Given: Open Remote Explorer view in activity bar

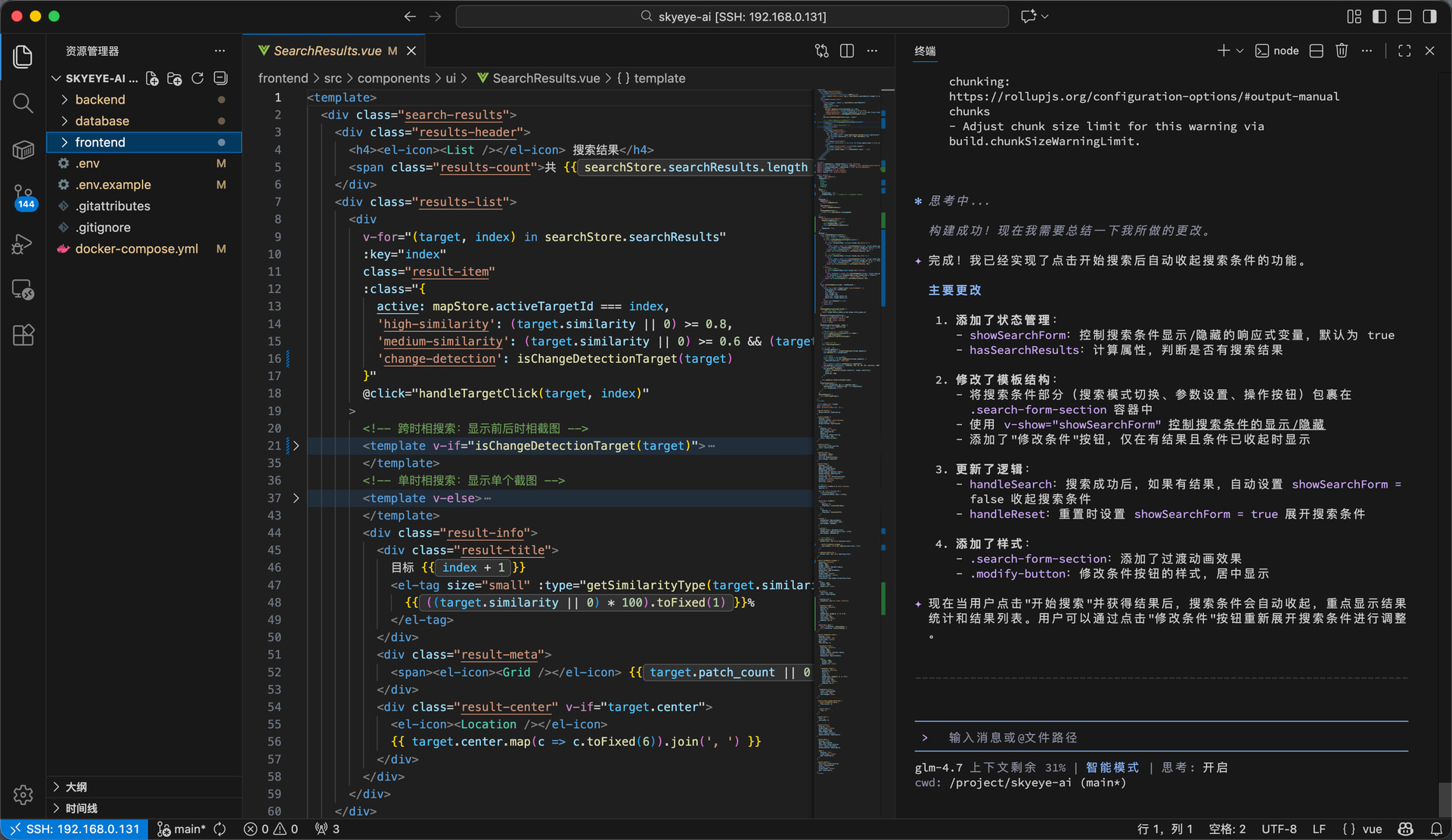Looking at the screenshot, I should (x=23, y=290).
